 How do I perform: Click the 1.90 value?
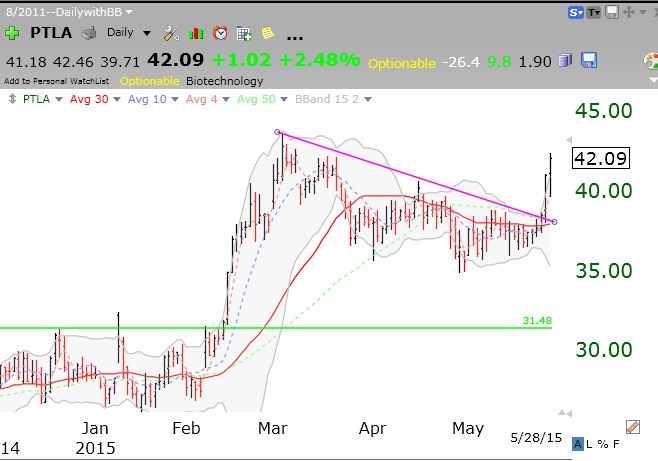tap(535, 62)
